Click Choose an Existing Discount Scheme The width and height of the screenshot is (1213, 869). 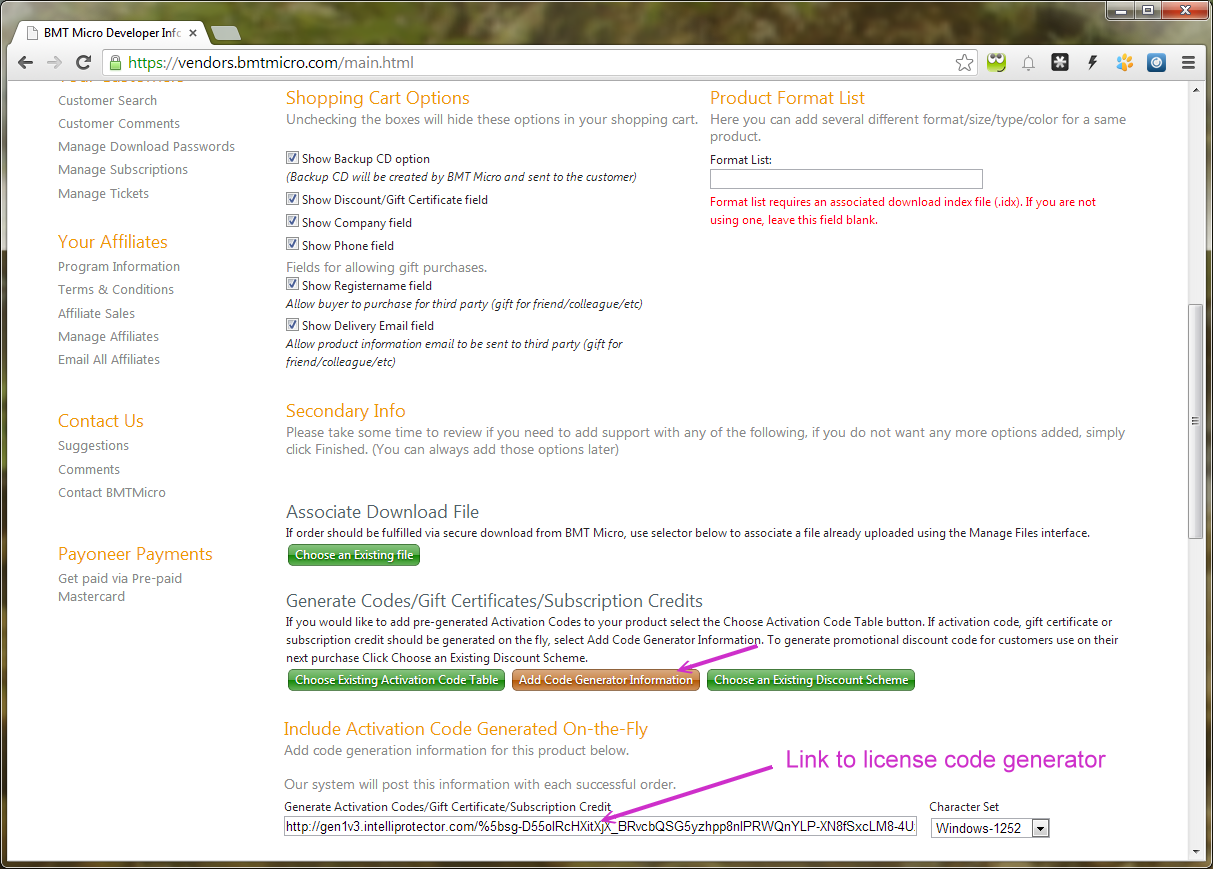coord(811,680)
